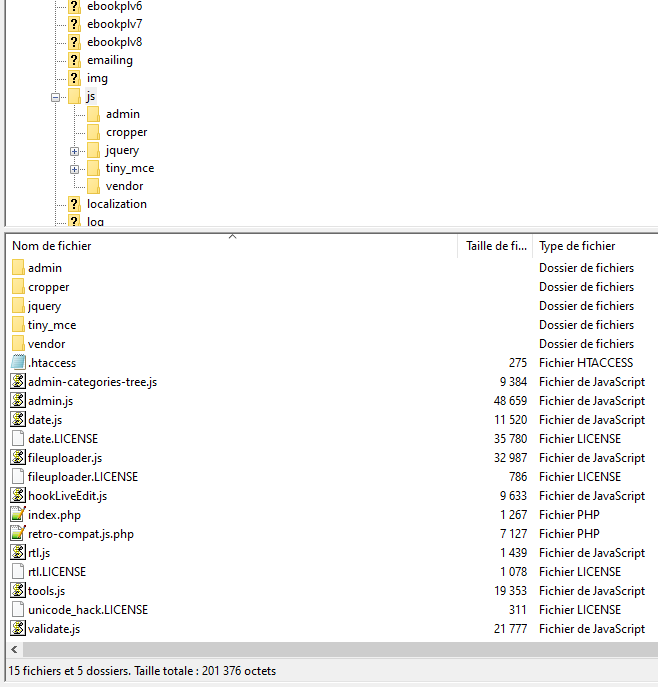Click cropper folder icon in file list
The width and height of the screenshot is (658, 687).
coord(18,287)
